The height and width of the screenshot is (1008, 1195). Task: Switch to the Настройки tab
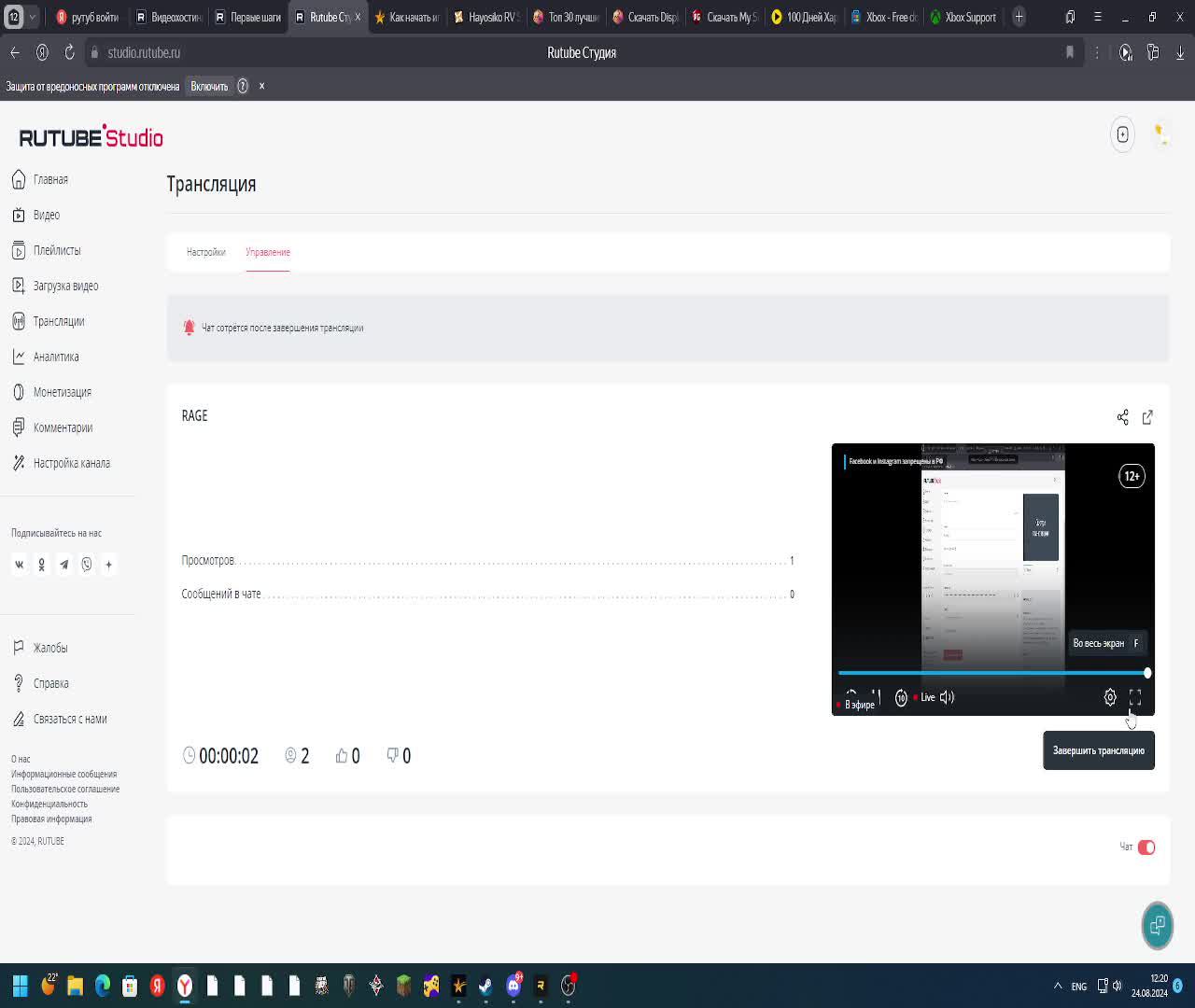click(x=205, y=252)
